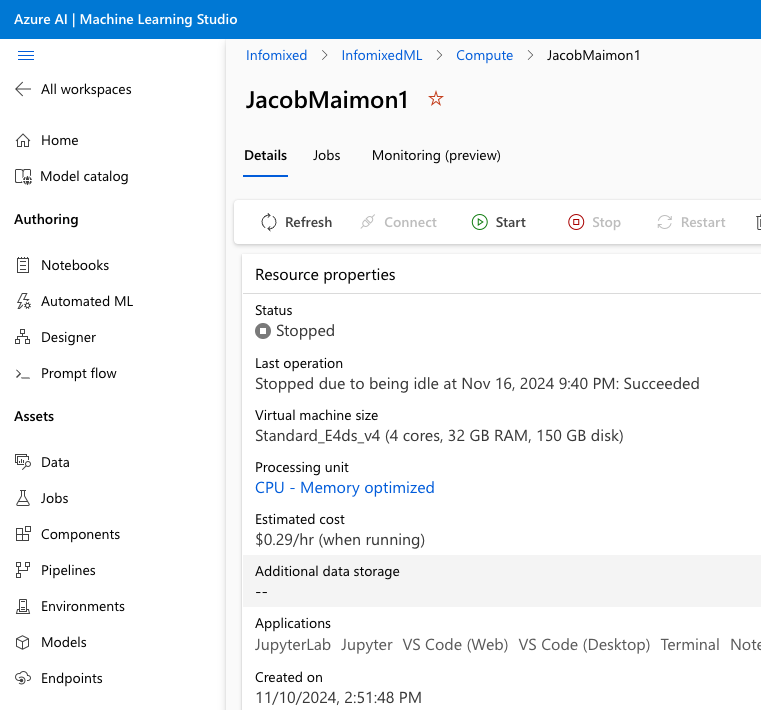This screenshot has width=761, height=710.
Task: Click the Data icon under Assets
Action: point(23,462)
